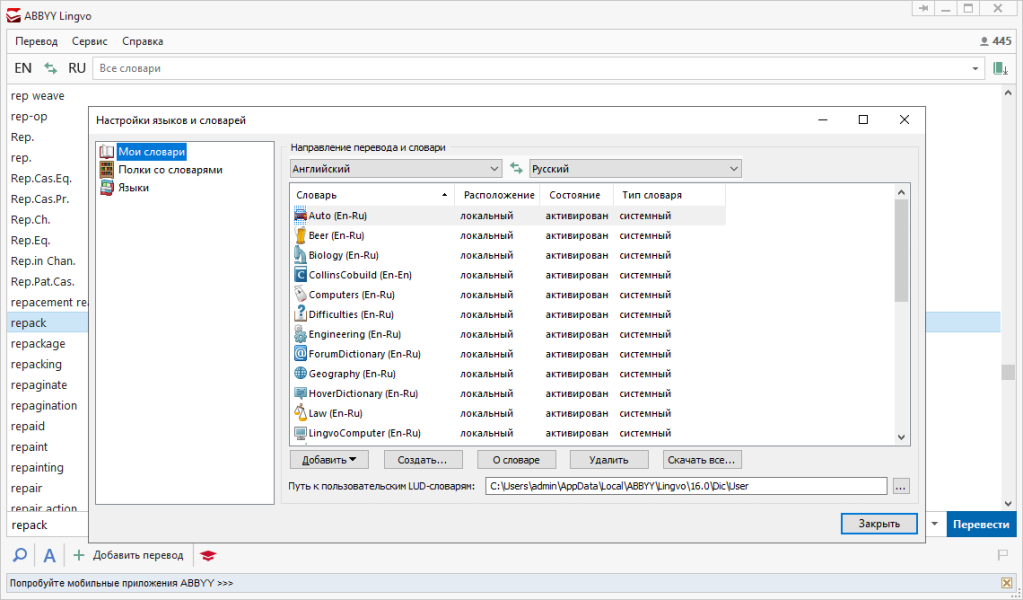The image size is (1023, 600).
Task: Click the ForumDictionary @ icon
Action: (x=300, y=353)
